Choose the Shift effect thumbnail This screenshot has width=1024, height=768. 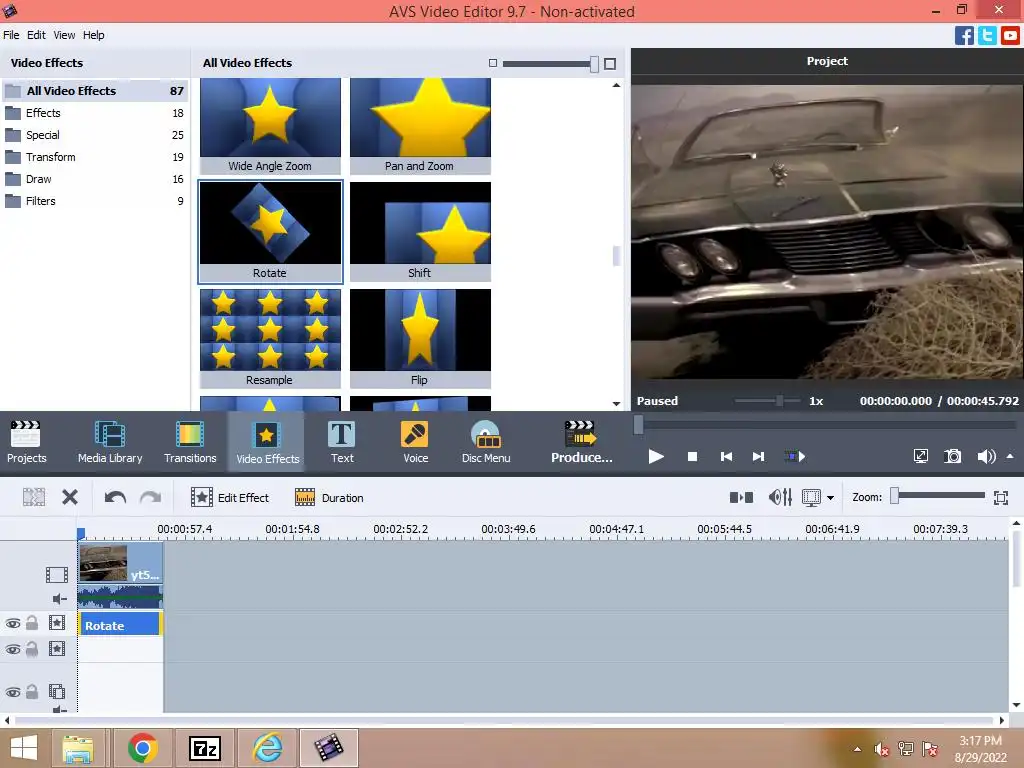420,231
